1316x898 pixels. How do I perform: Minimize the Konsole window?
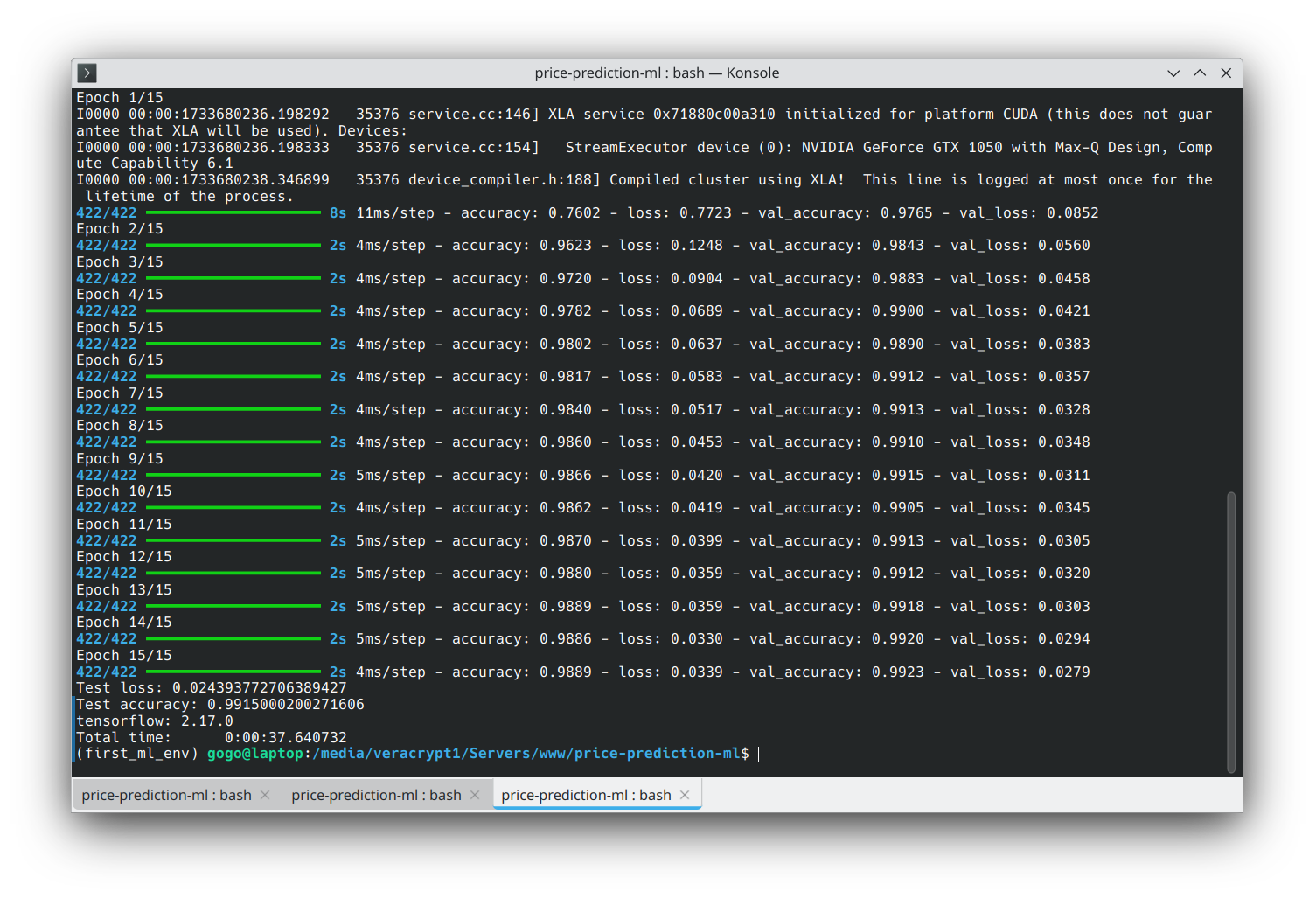coord(1173,73)
